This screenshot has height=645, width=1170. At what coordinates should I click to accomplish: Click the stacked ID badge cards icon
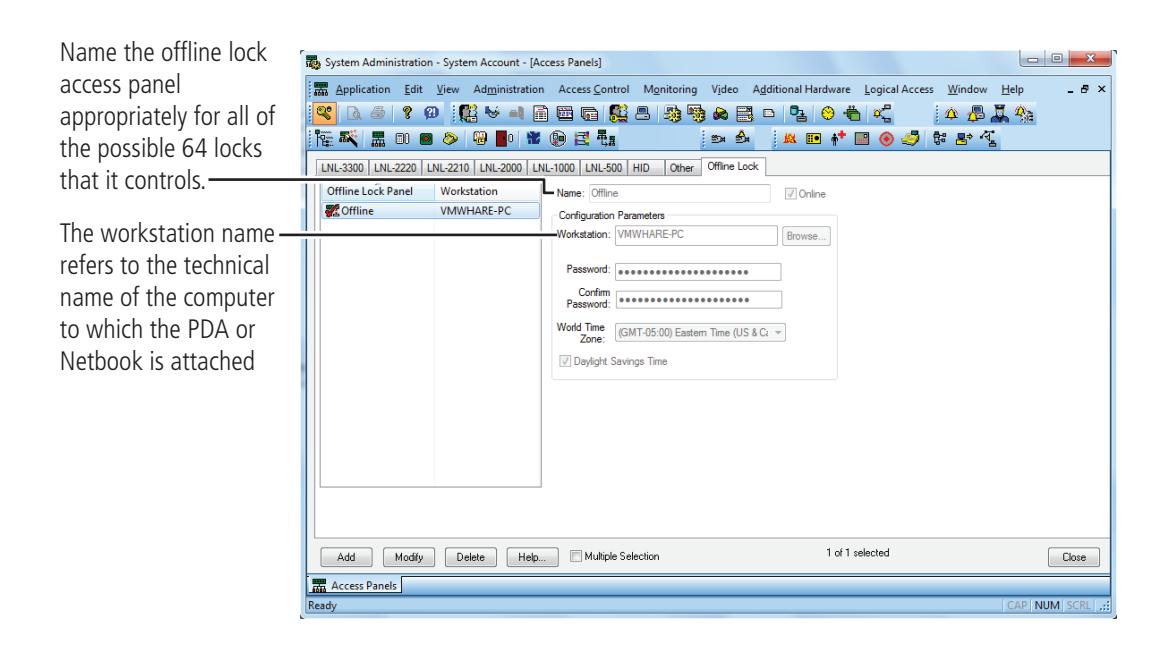589,113
